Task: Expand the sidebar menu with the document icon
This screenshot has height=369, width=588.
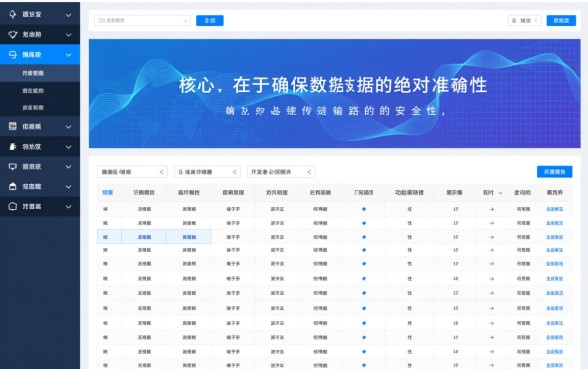Action: 69,147
